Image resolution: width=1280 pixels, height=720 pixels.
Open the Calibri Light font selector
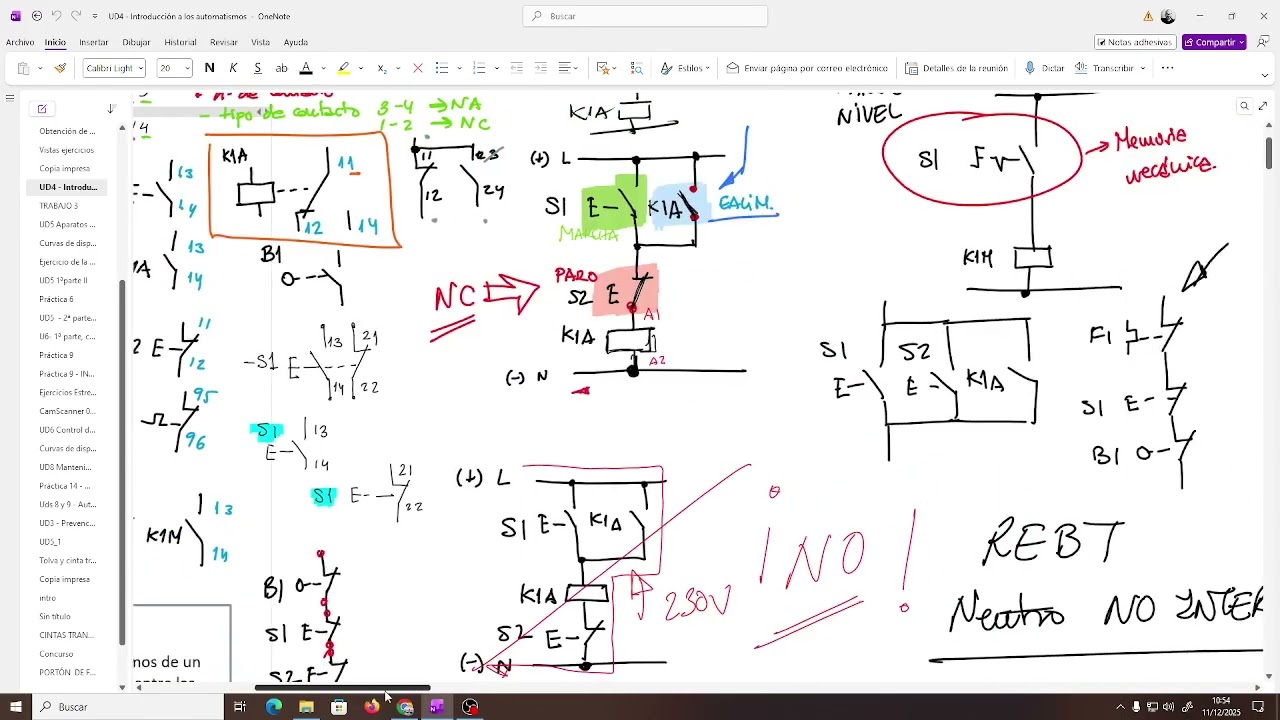click(114, 68)
